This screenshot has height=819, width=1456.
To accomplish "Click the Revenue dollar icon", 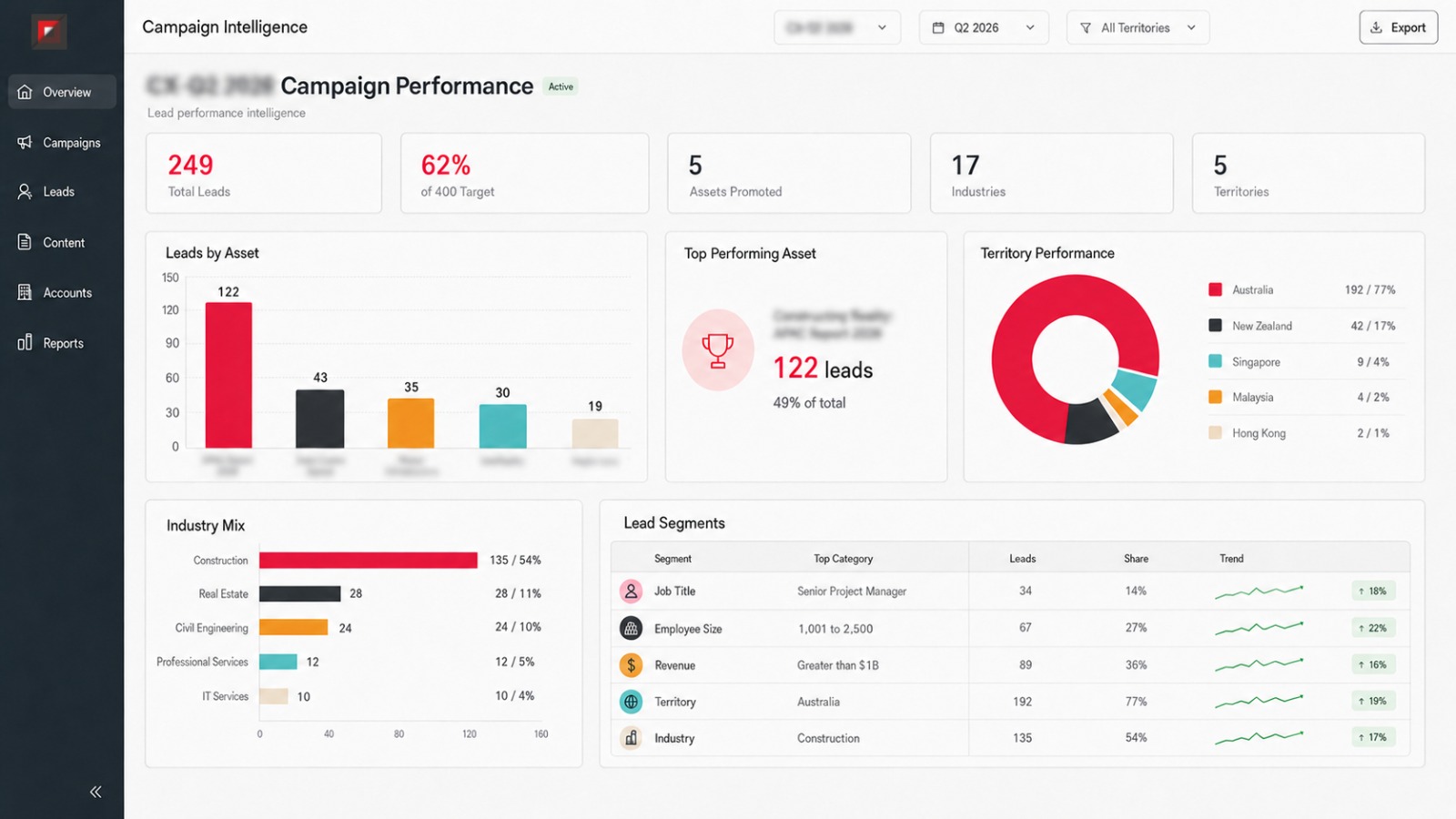I will pyautogui.click(x=631, y=665).
